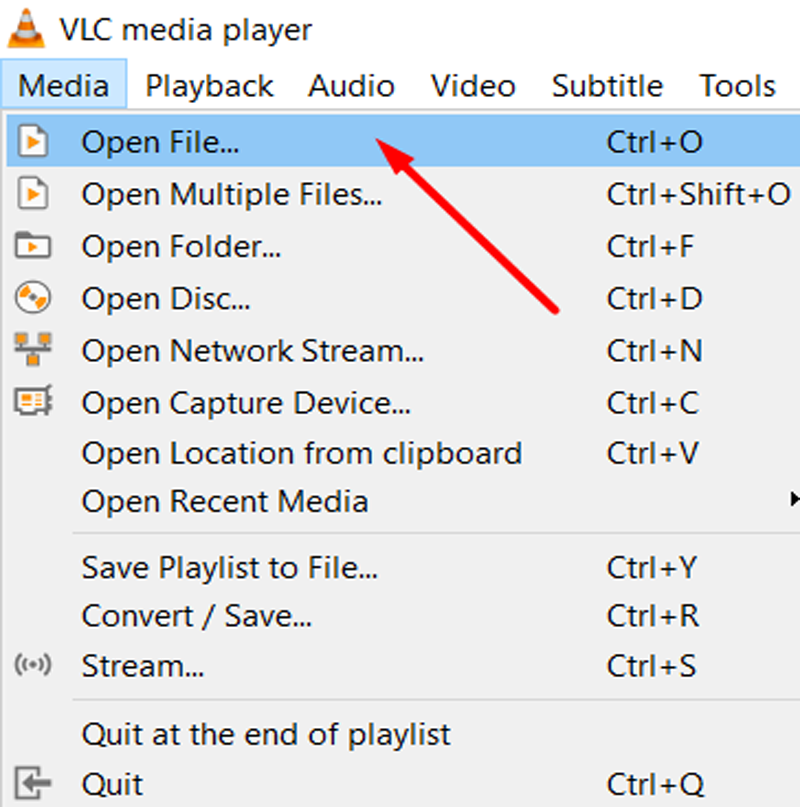The height and width of the screenshot is (807, 800).
Task: Click the Stream broadcast icon
Action: tap(33, 666)
